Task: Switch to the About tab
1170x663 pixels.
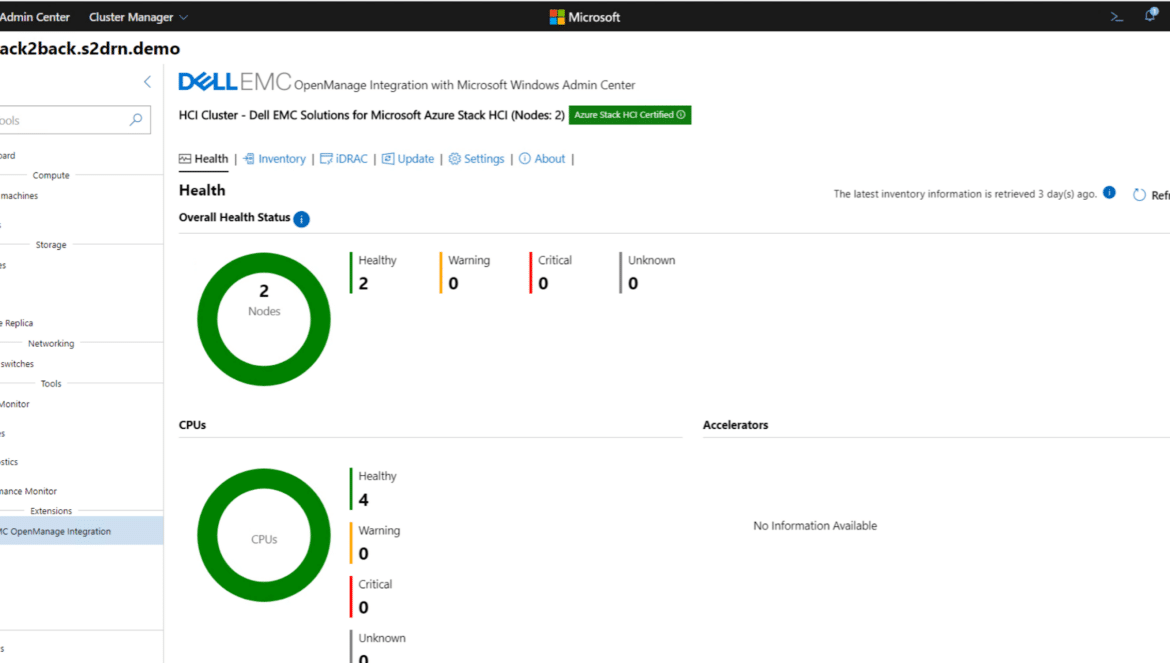Action: 542,159
